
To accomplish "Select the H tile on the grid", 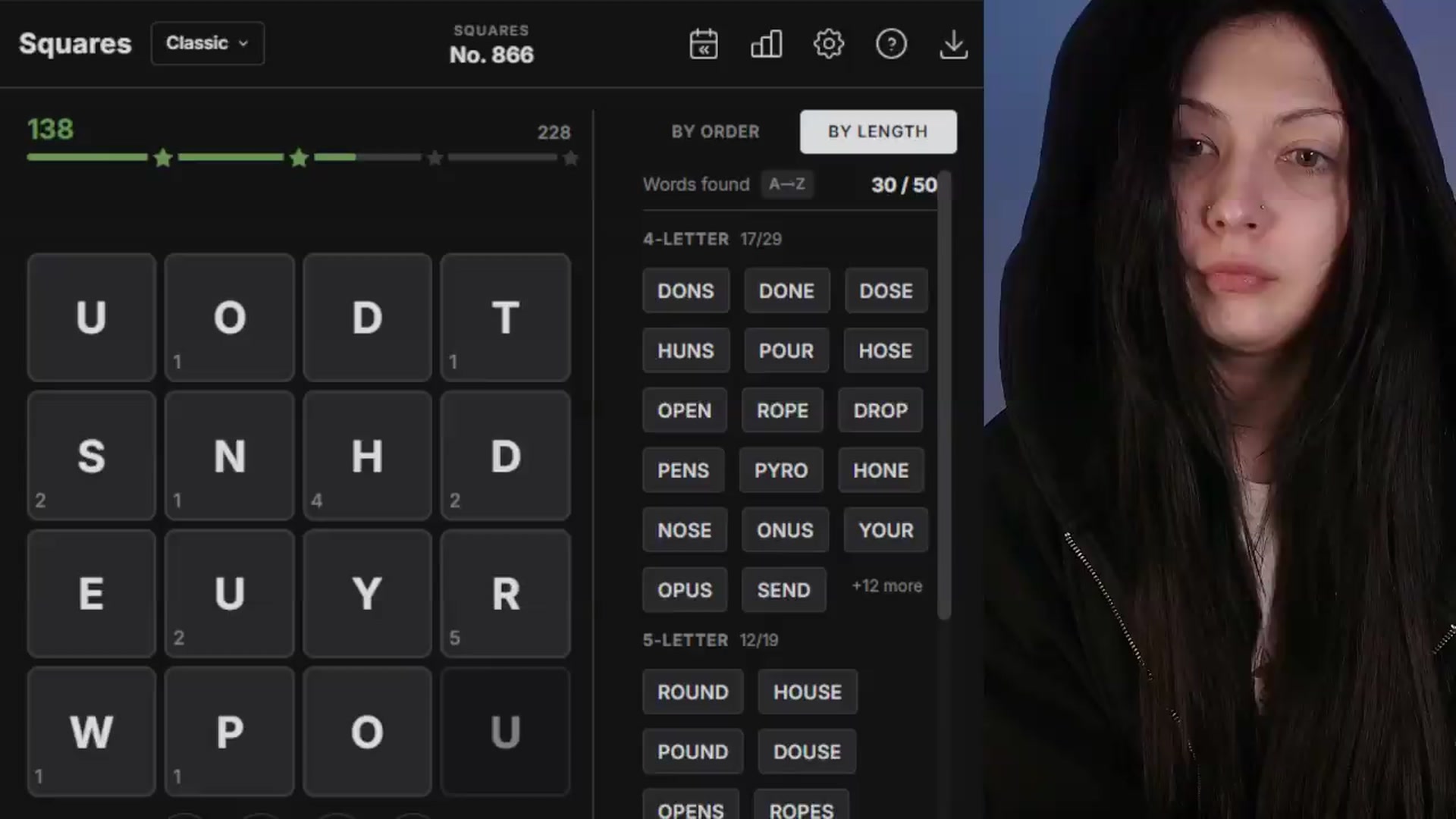I will click(367, 455).
